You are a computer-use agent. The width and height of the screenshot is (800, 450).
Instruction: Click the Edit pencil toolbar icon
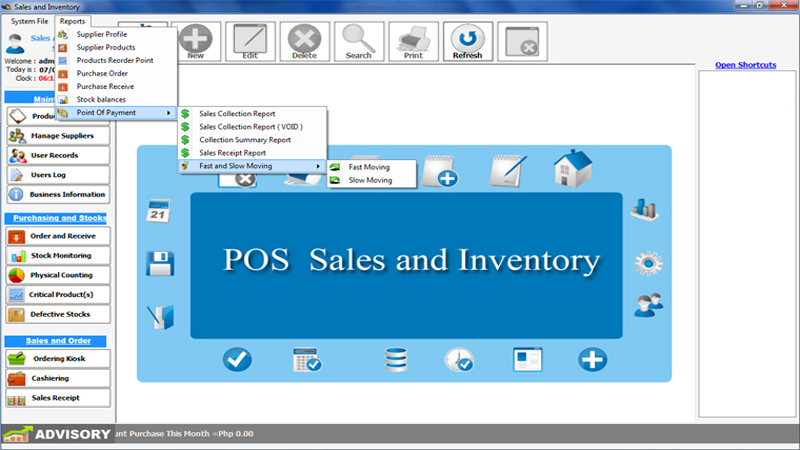pos(249,43)
